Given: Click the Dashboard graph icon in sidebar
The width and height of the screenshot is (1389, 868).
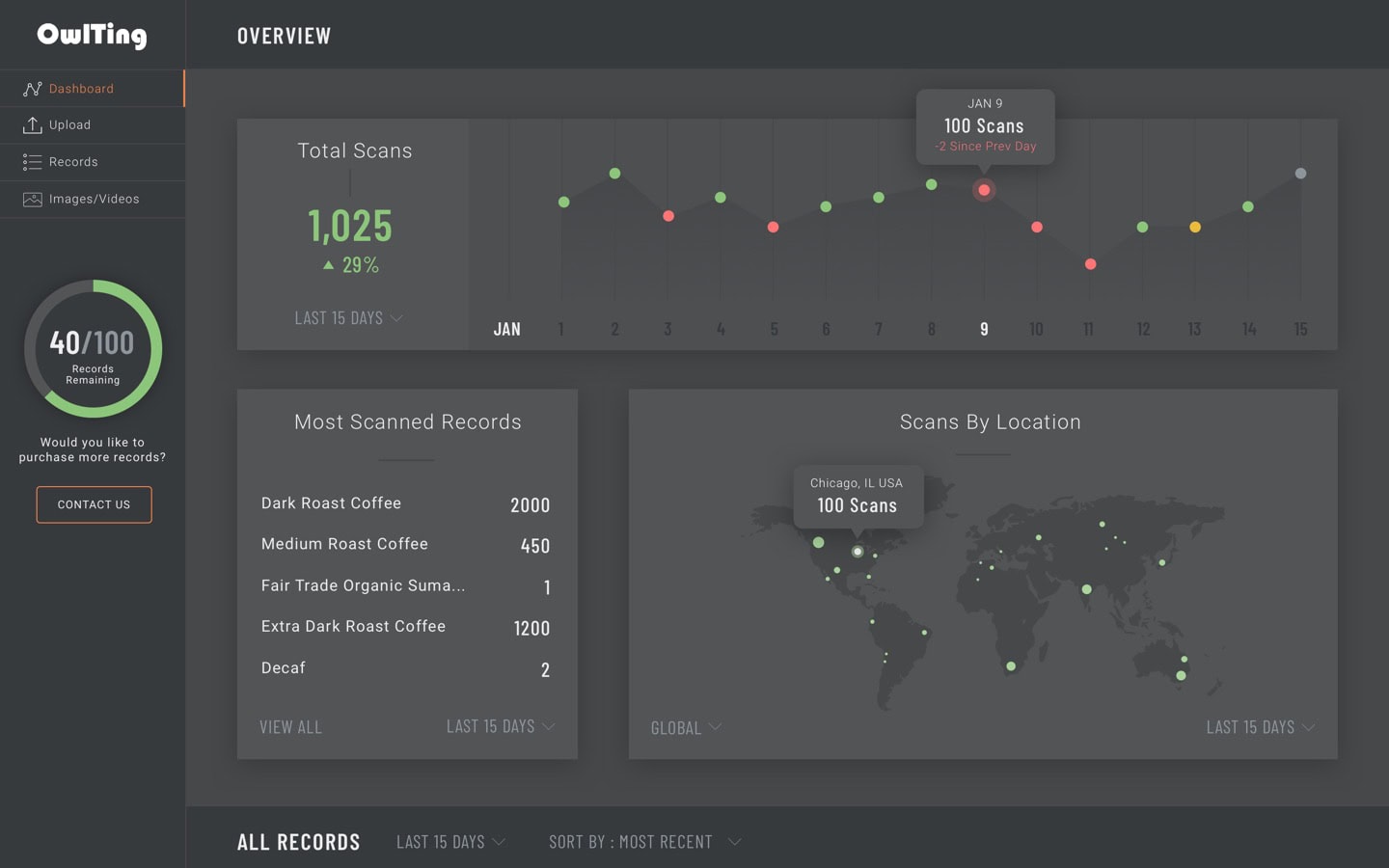Looking at the screenshot, I should pos(32,89).
